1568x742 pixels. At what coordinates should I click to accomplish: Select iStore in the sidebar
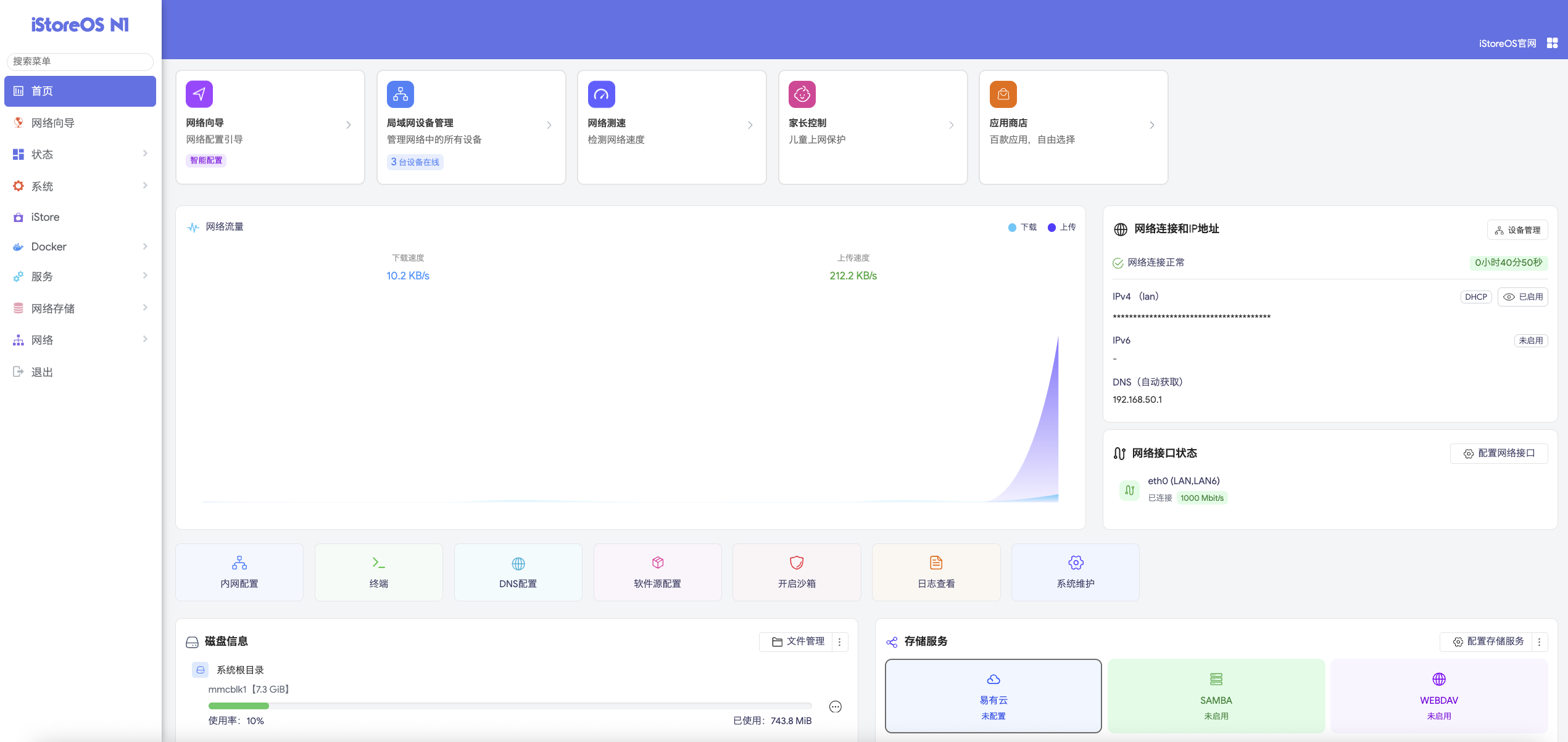(46, 217)
